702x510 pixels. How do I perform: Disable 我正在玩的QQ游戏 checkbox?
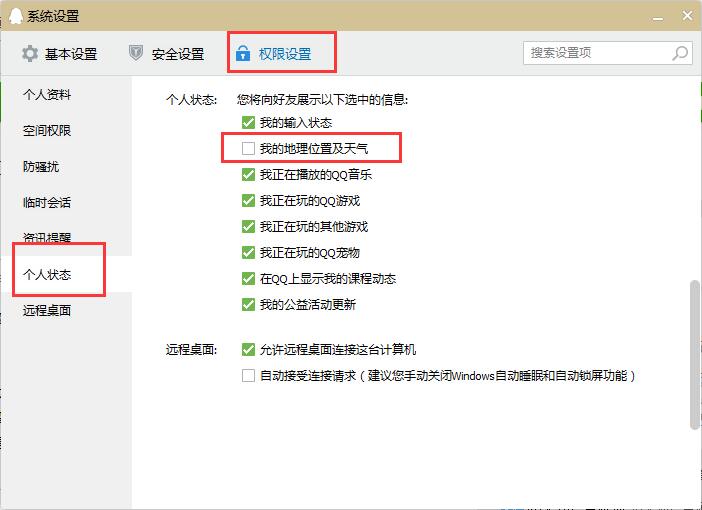click(248, 200)
